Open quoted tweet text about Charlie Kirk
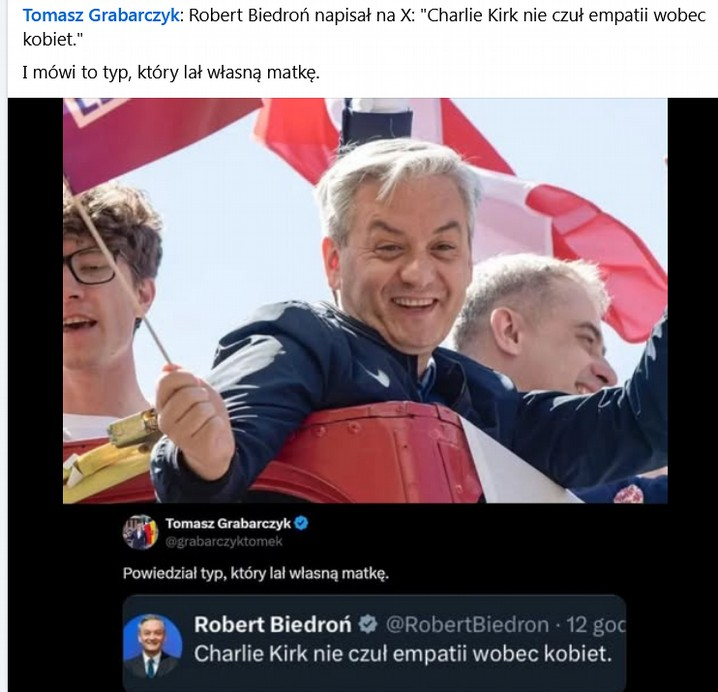This screenshot has height=692, width=718. [403, 654]
